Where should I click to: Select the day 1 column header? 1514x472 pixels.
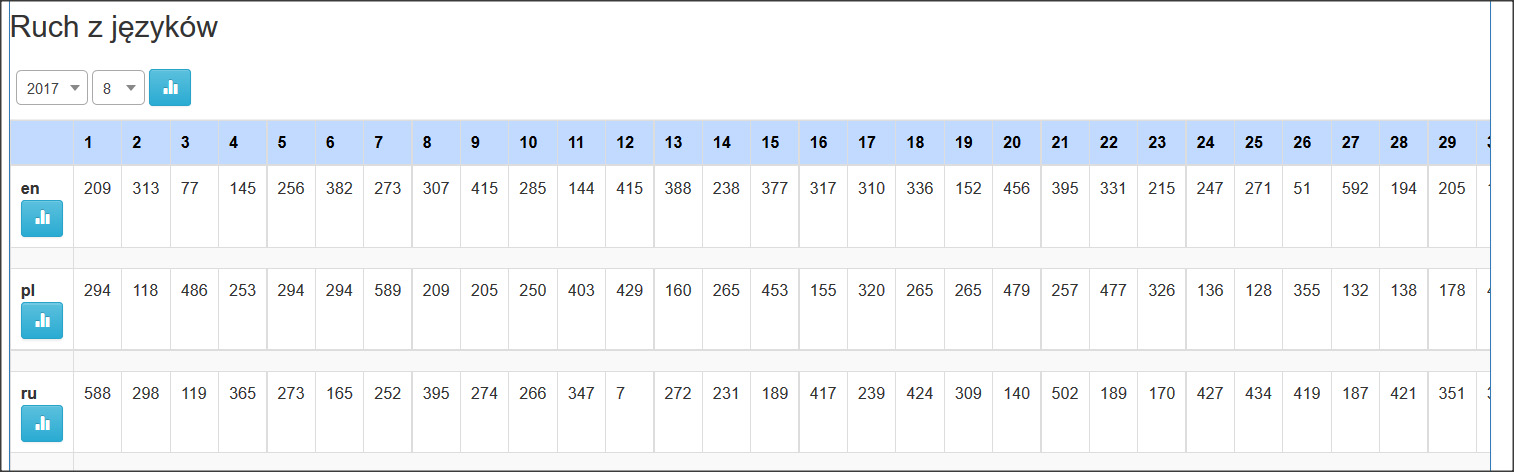pos(89,143)
